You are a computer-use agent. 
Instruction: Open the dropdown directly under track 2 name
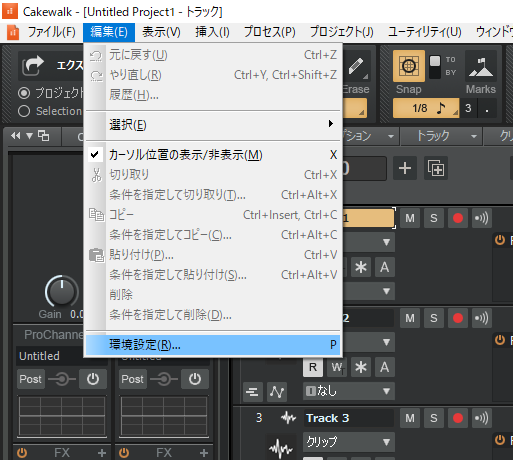tap(368, 342)
